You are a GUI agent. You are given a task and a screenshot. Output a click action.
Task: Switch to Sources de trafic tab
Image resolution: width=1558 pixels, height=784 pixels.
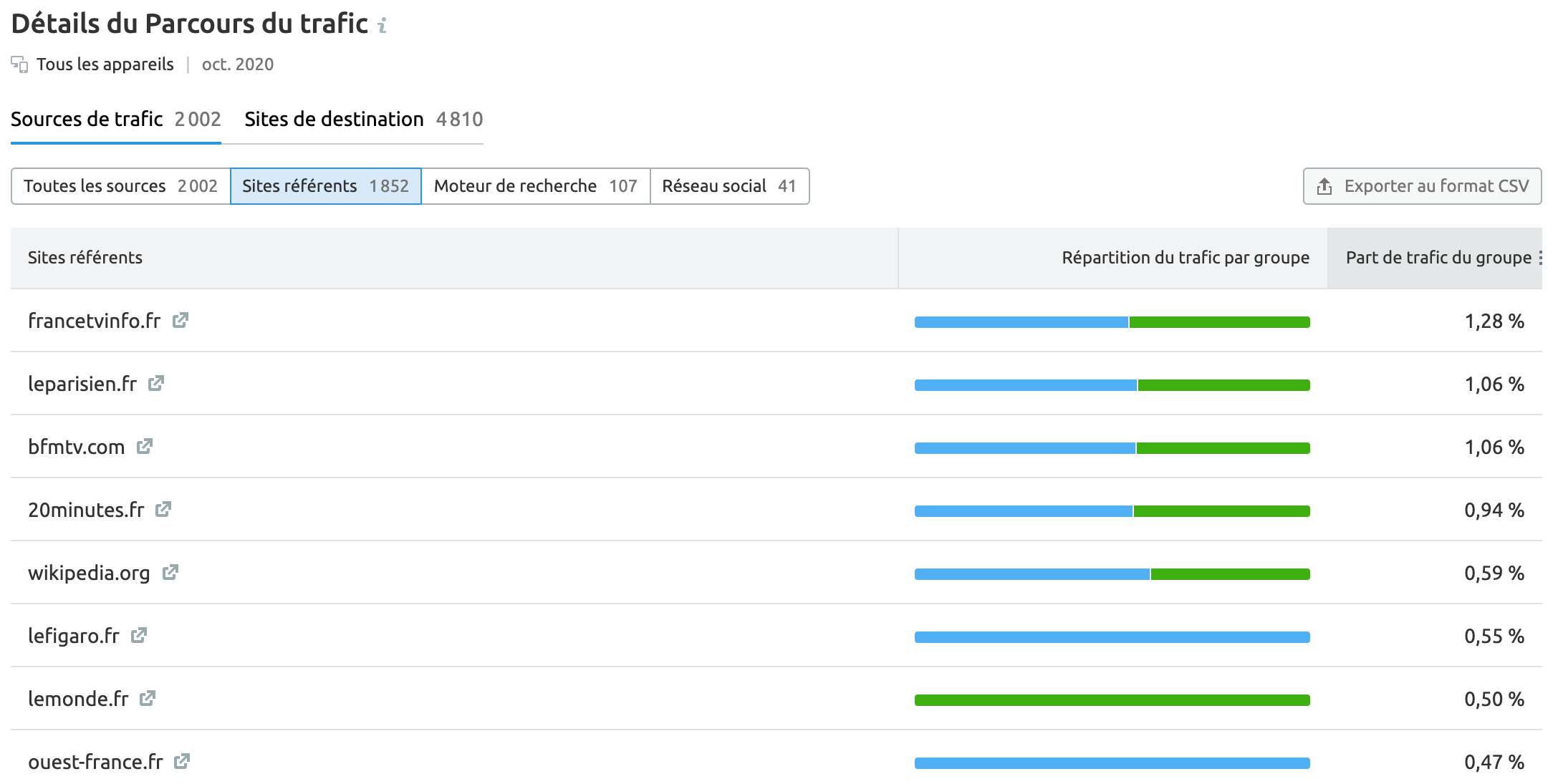(115, 120)
